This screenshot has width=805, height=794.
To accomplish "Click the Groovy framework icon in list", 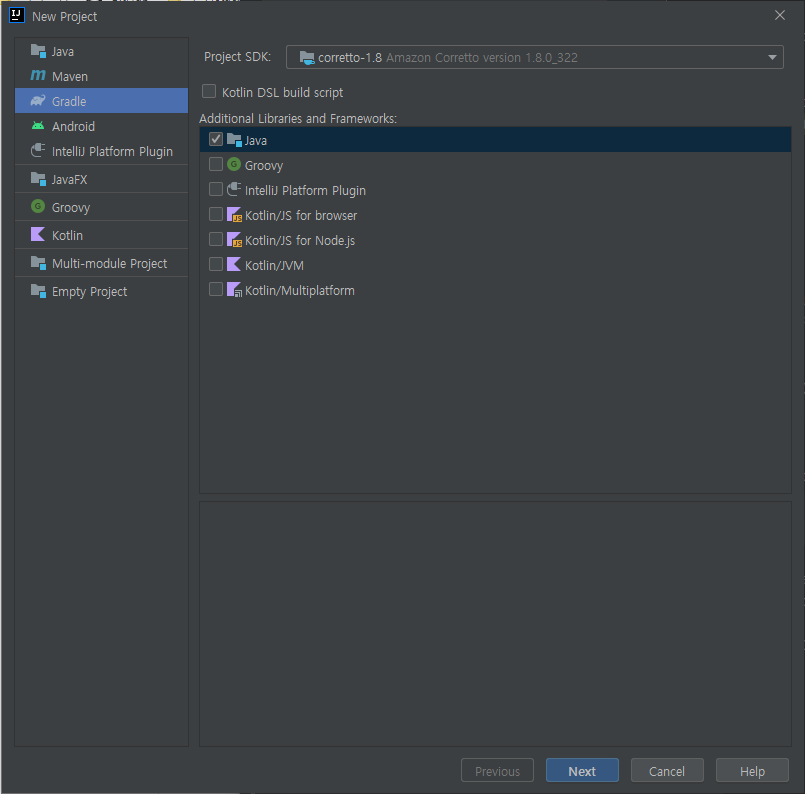I will point(234,164).
